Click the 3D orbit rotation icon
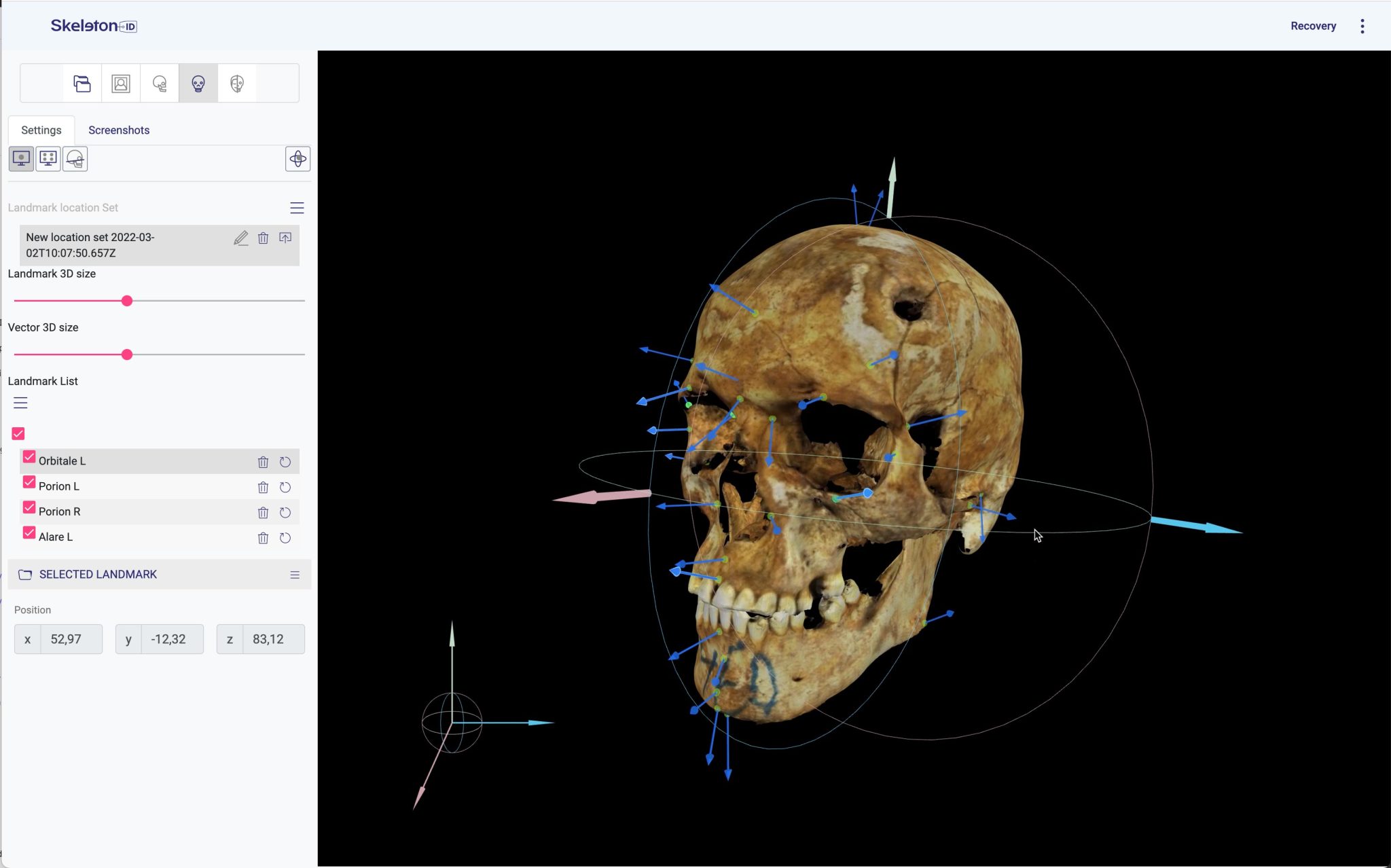The width and height of the screenshot is (1391, 868). 297,159
